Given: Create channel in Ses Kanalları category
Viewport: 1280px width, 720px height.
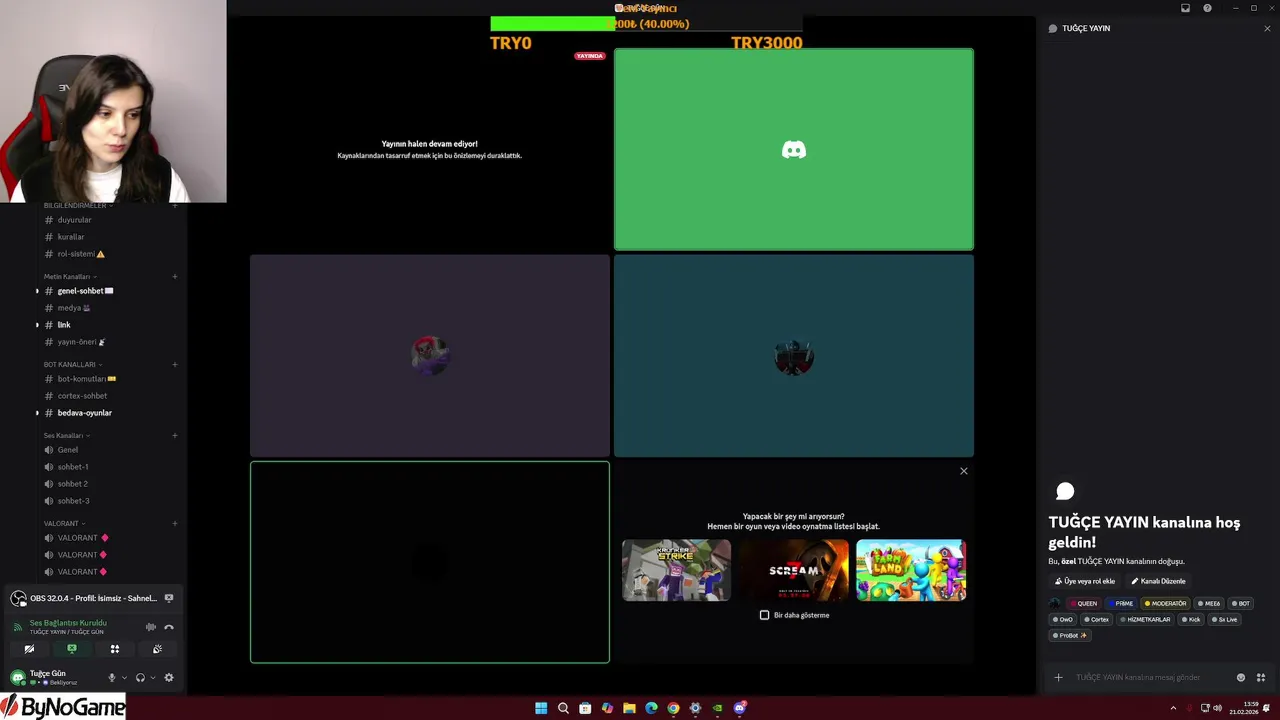Looking at the screenshot, I should coord(175,435).
